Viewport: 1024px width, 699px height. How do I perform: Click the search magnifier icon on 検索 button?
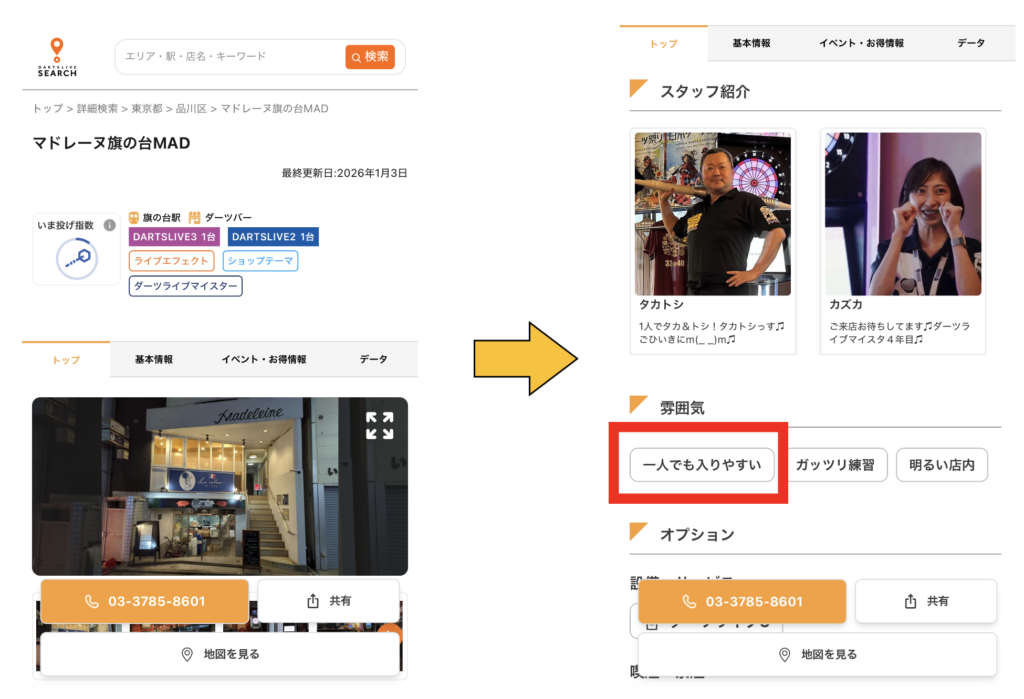click(355, 57)
